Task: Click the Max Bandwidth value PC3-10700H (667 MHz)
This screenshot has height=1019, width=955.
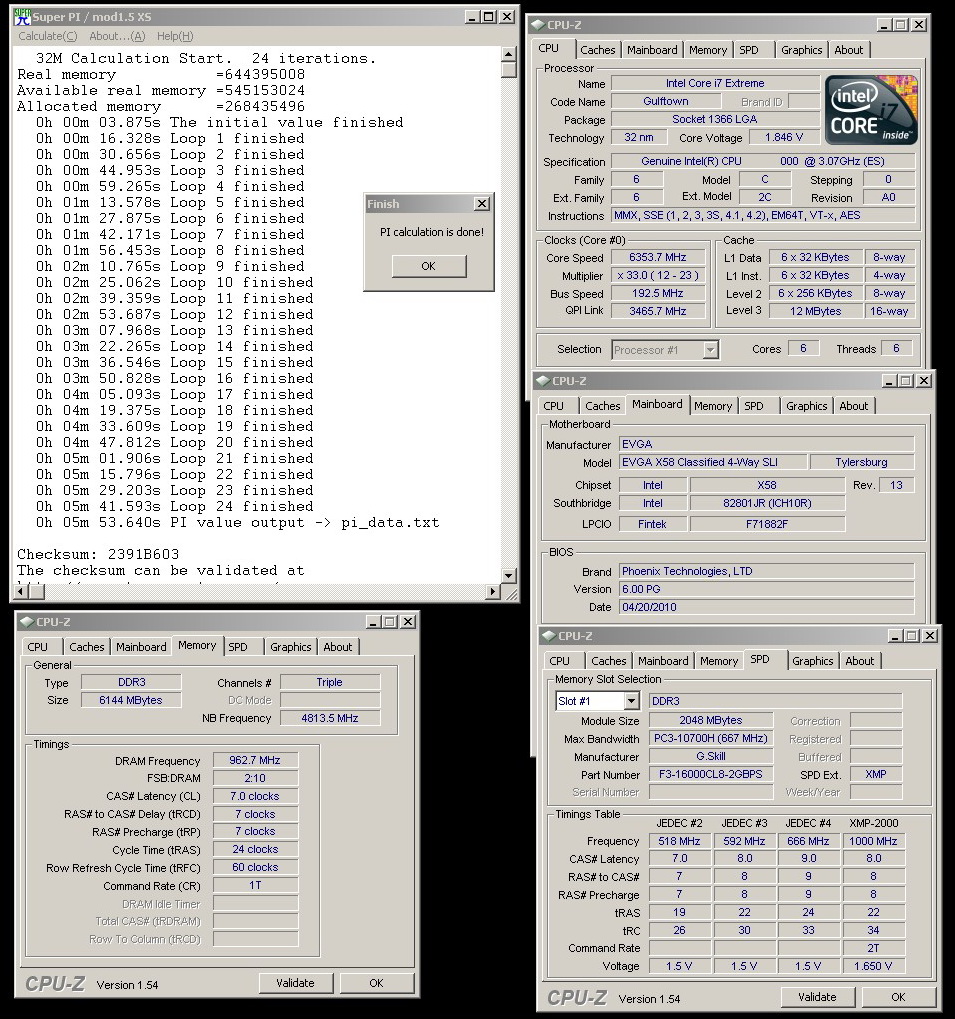Action: point(711,738)
